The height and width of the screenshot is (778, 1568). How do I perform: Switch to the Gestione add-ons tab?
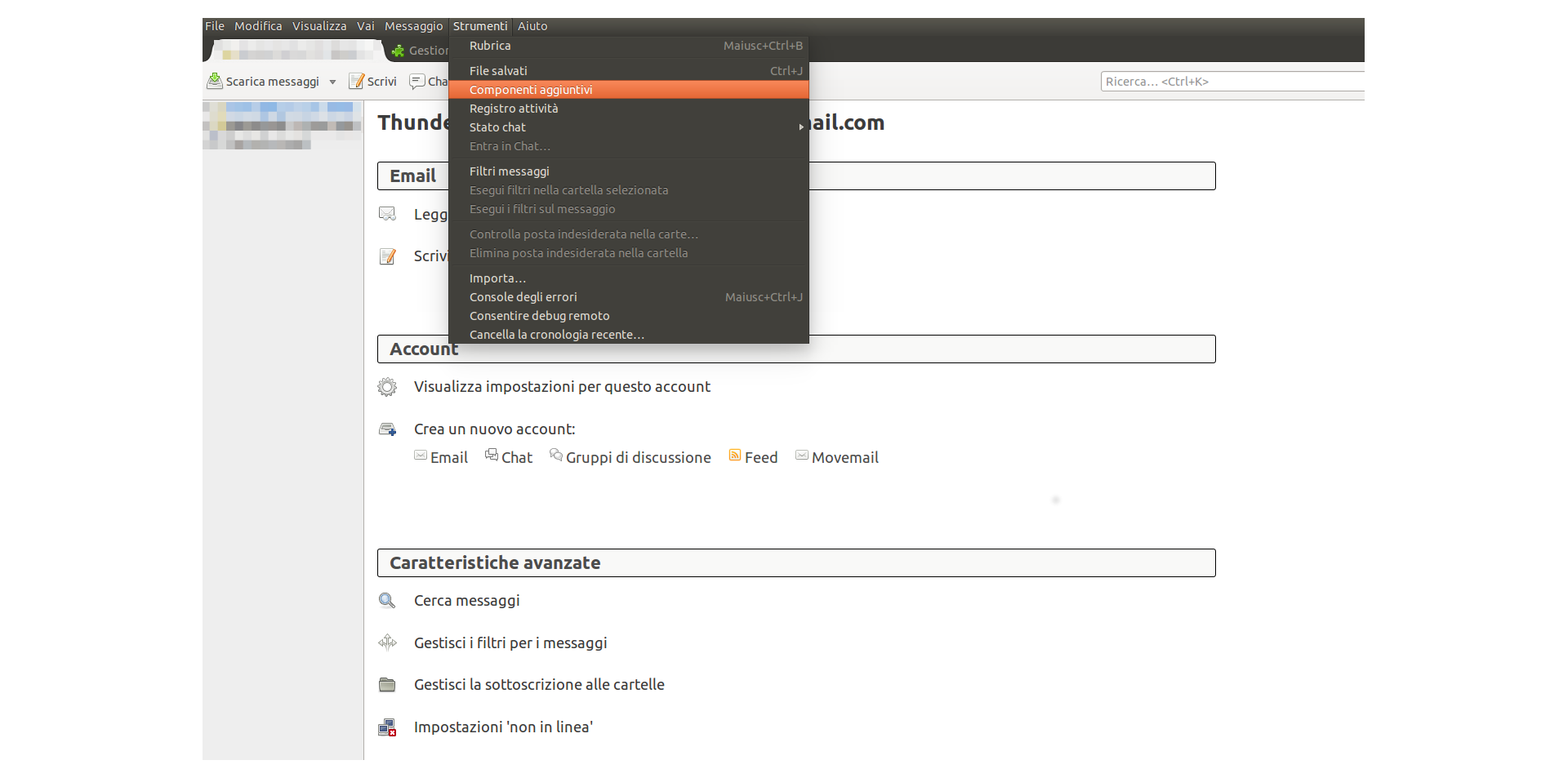pyautogui.click(x=421, y=51)
